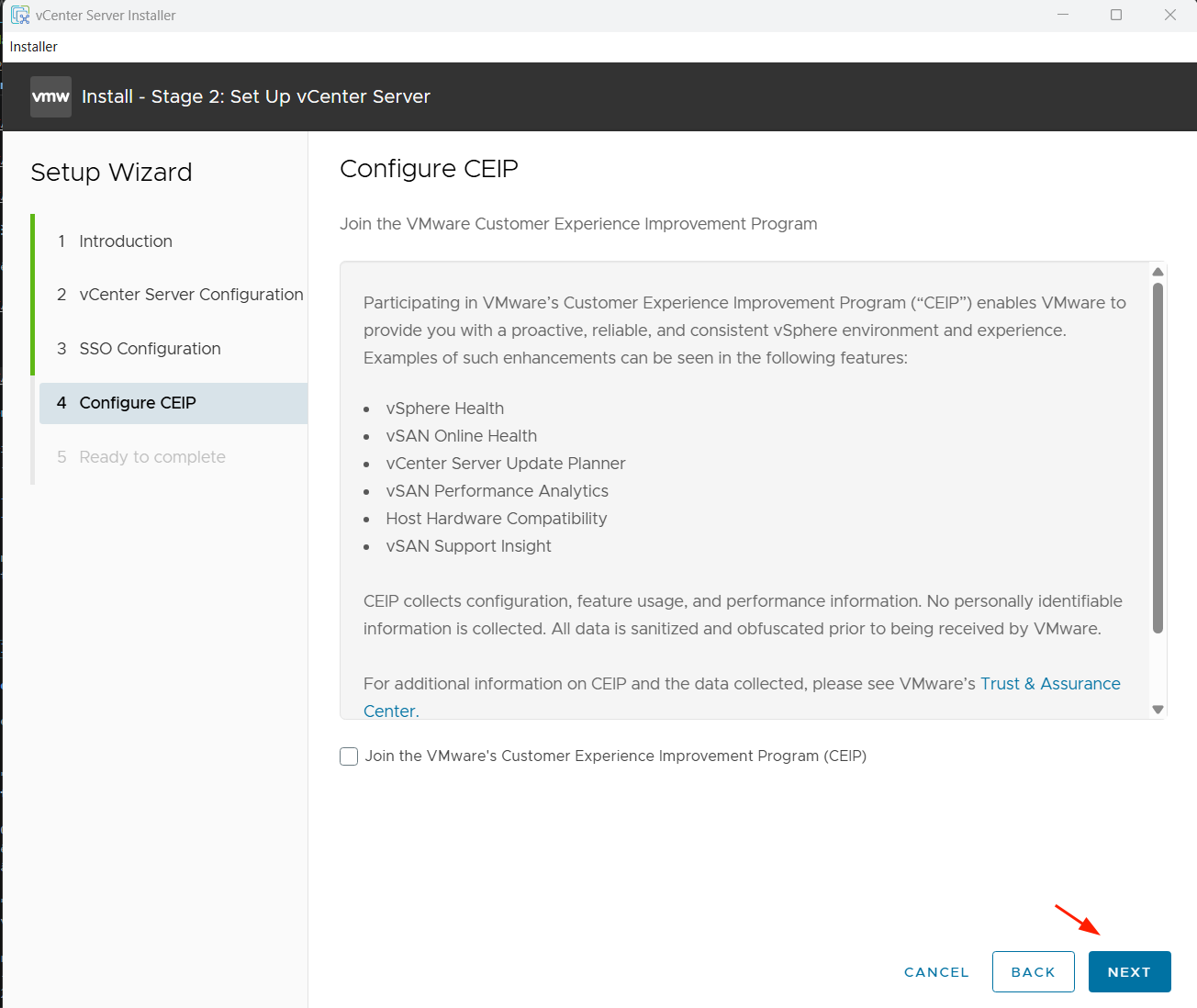
Task: Click the 'vSphere Health' list item
Action: 445,409
